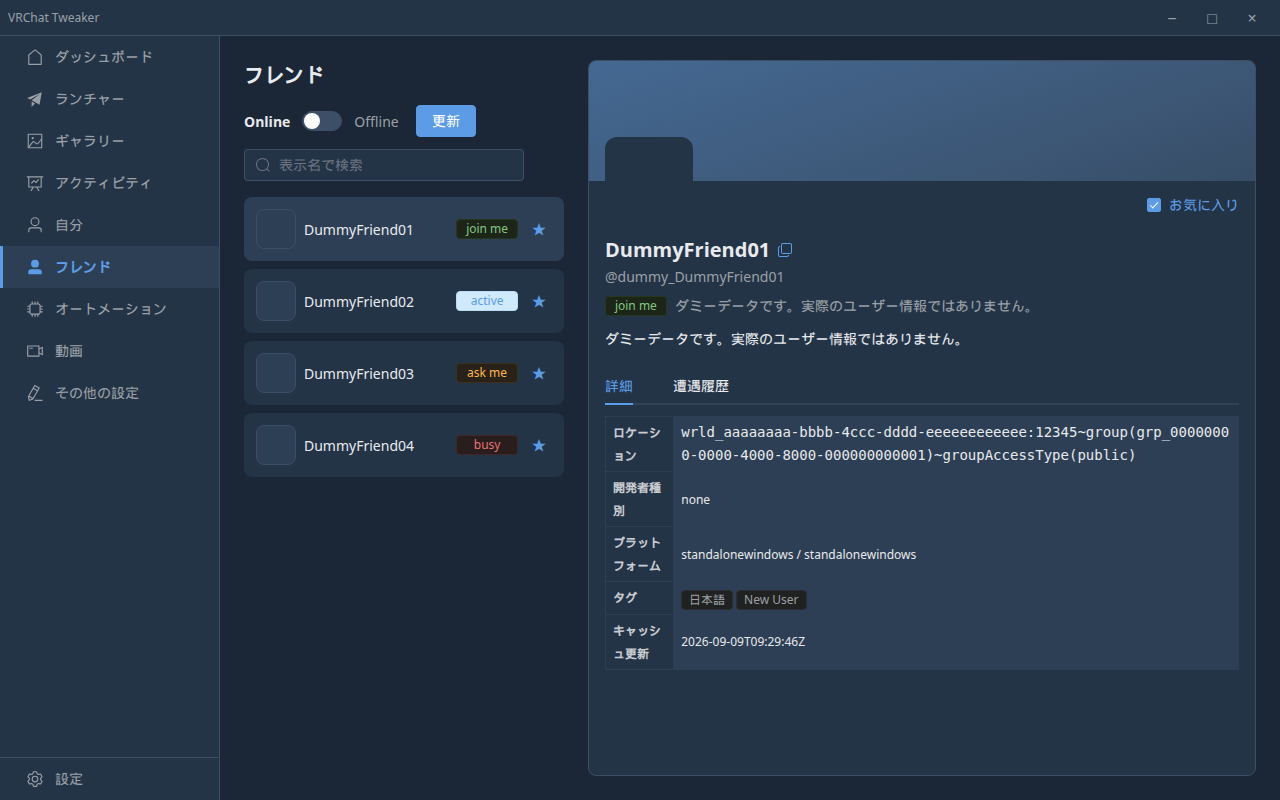The width and height of the screenshot is (1280, 800).
Task: Click the Offline label
Action: (376, 121)
